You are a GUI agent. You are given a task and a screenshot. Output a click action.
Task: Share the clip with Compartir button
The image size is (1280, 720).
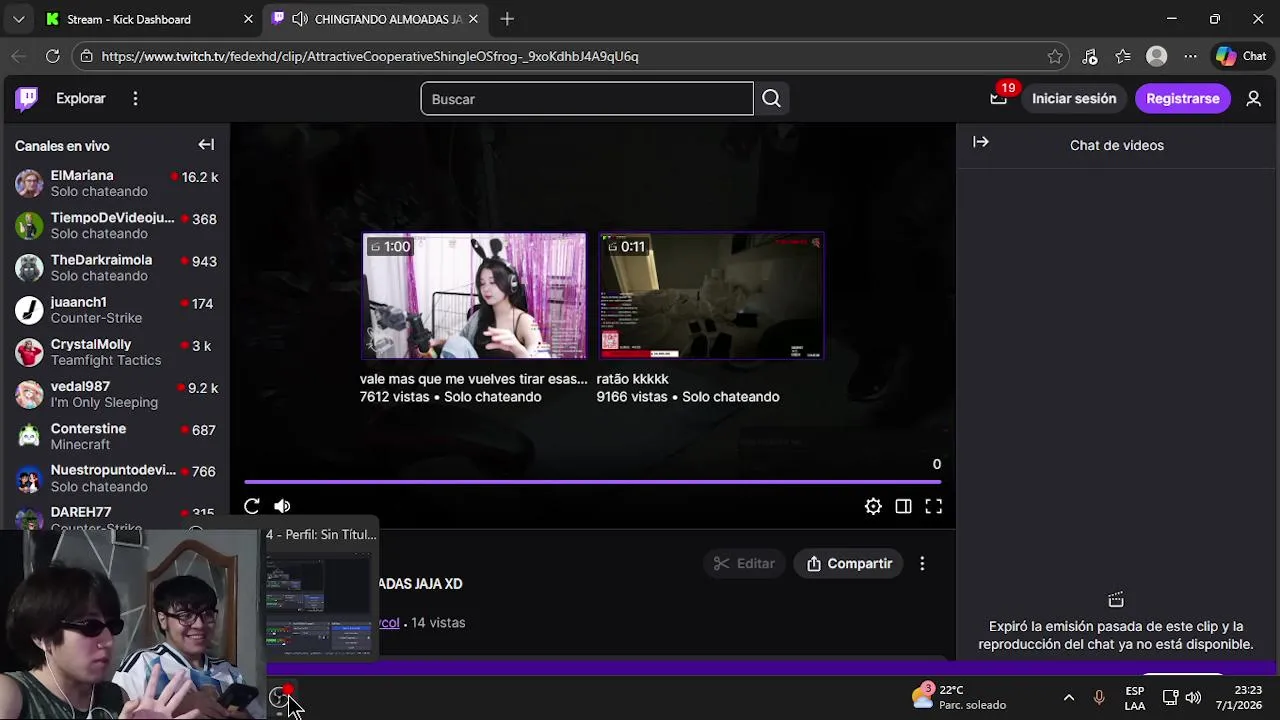coord(849,563)
